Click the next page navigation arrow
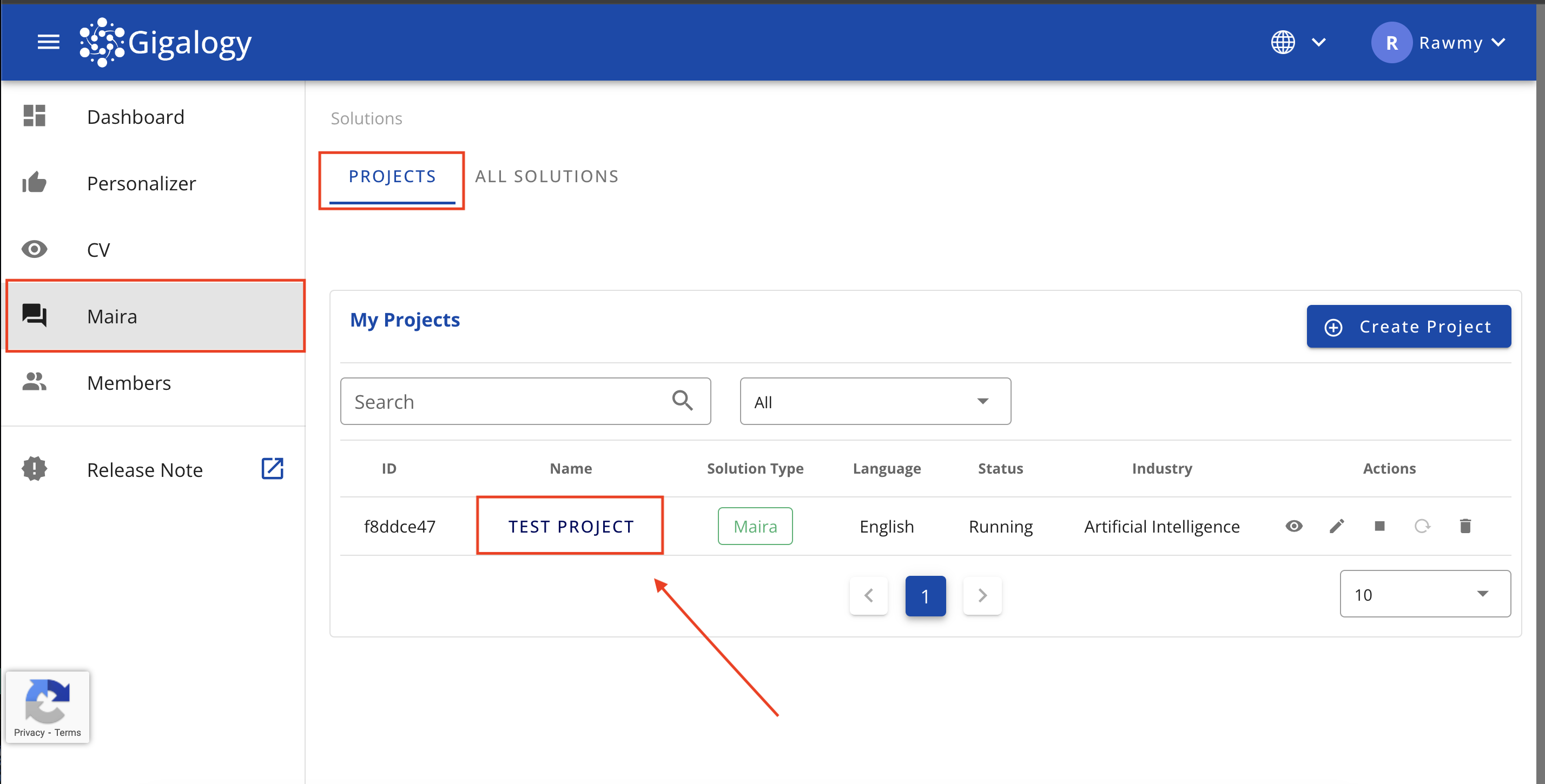Viewport: 1545px width, 784px height. (x=981, y=596)
